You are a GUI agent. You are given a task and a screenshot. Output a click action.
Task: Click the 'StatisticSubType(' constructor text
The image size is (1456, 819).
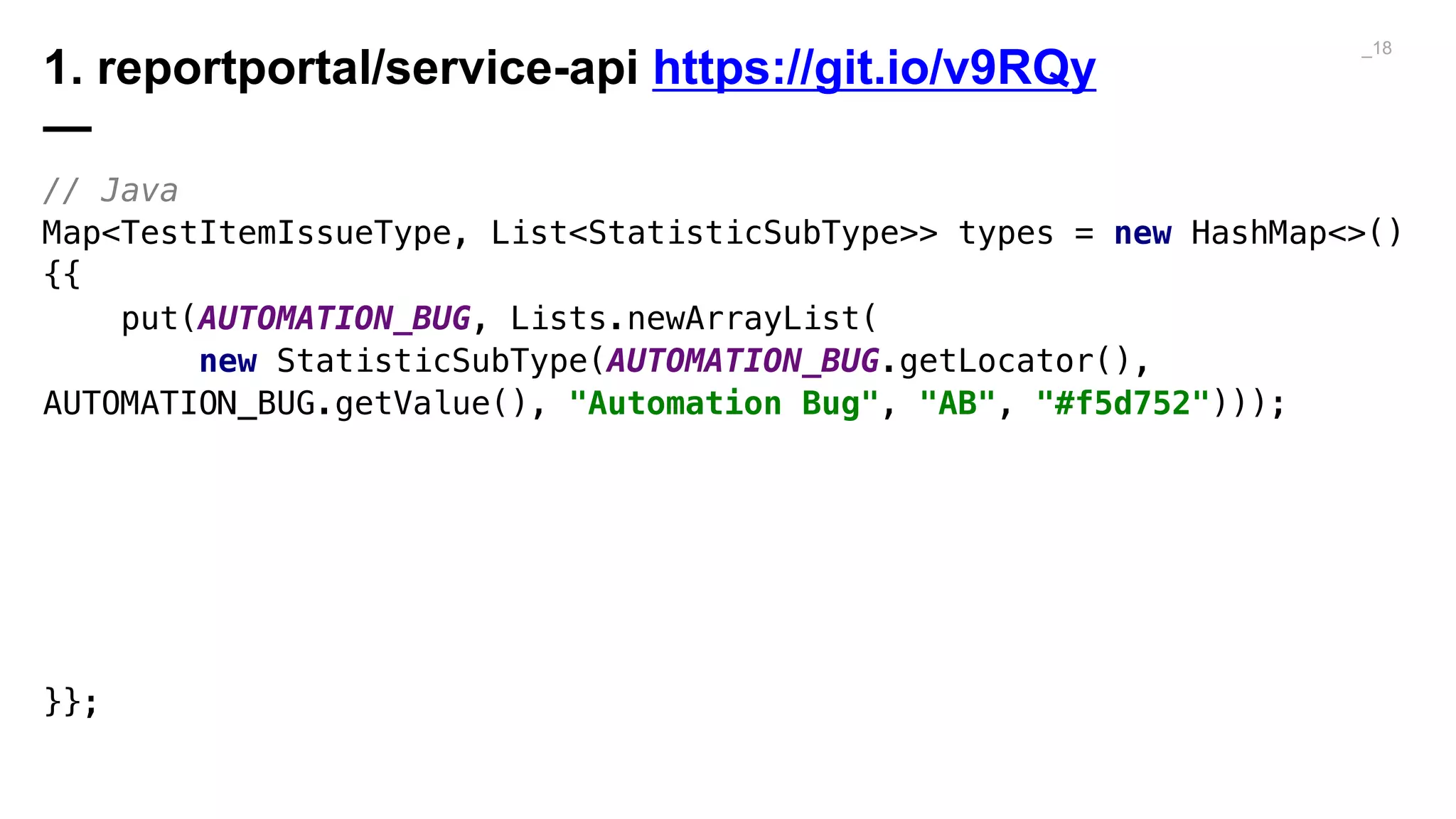click(441, 361)
